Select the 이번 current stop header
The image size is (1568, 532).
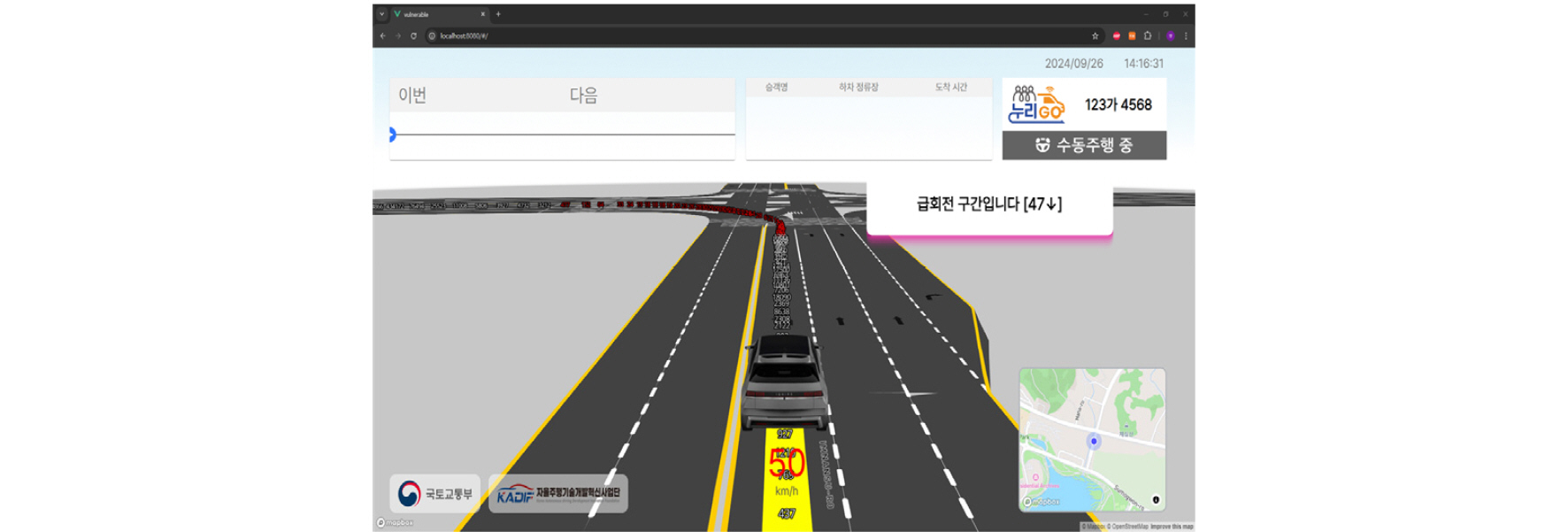click(412, 96)
